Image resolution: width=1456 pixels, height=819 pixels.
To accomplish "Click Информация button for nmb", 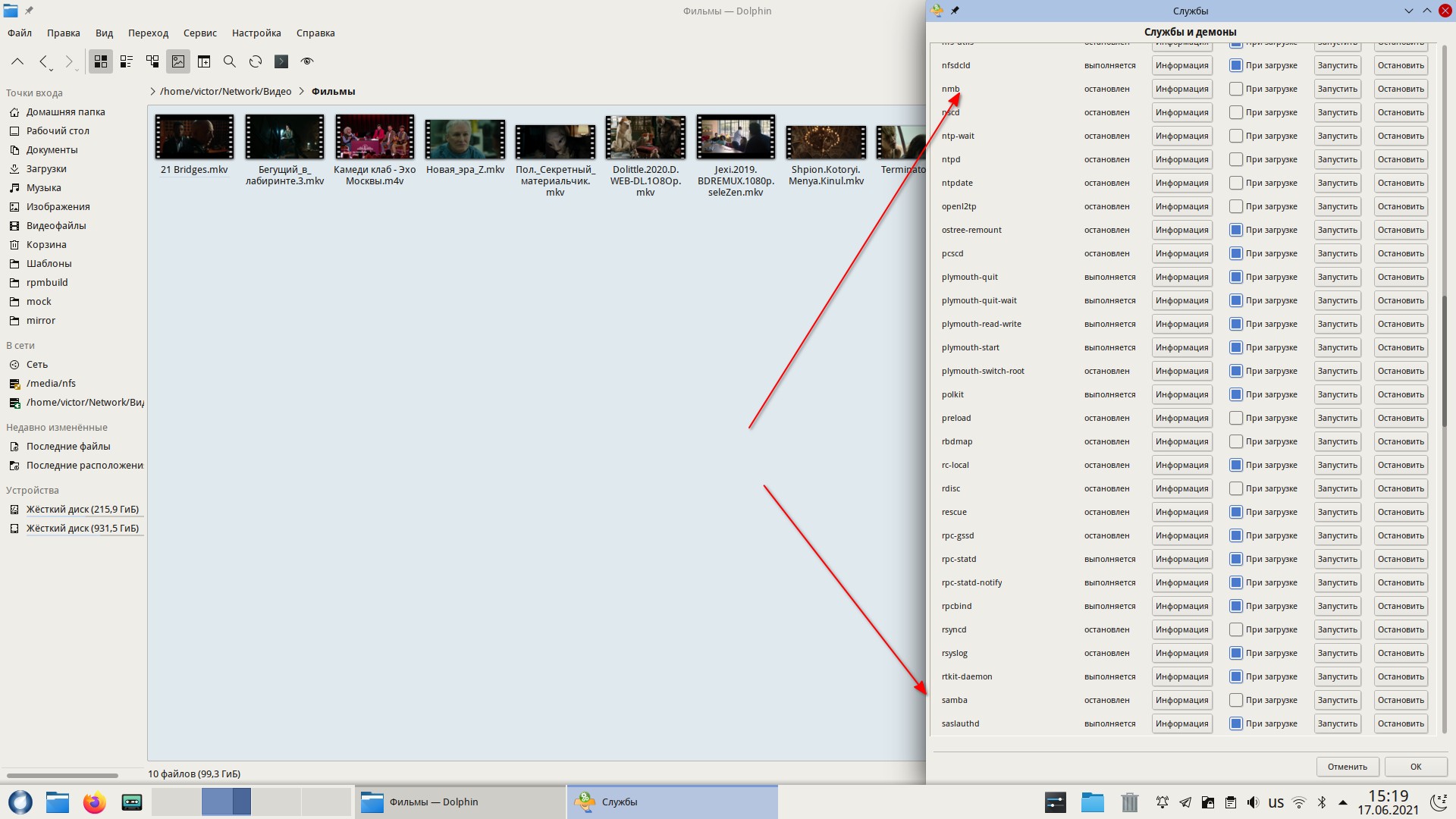I will click(x=1181, y=89).
